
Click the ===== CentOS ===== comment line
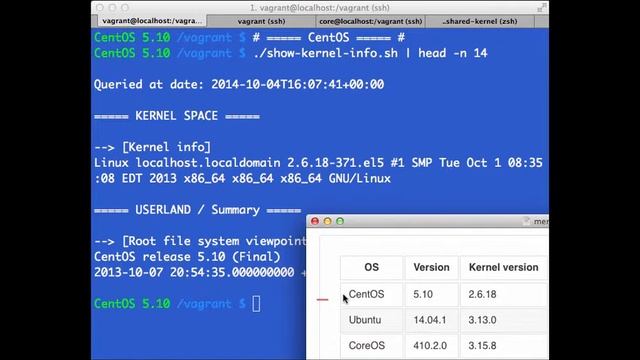pos(329,38)
